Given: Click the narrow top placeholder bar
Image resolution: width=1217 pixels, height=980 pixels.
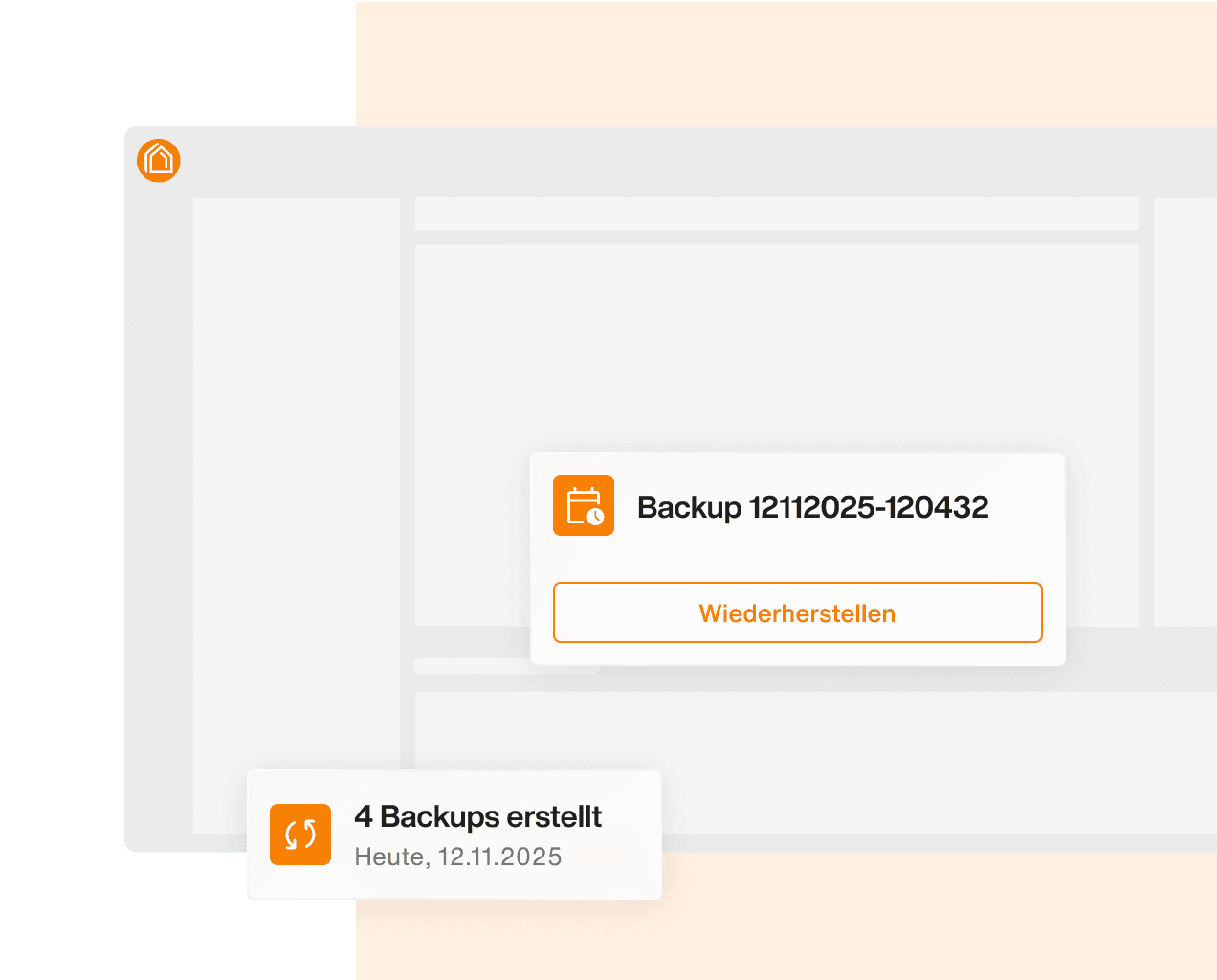Looking at the screenshot, I should (777, 213).
